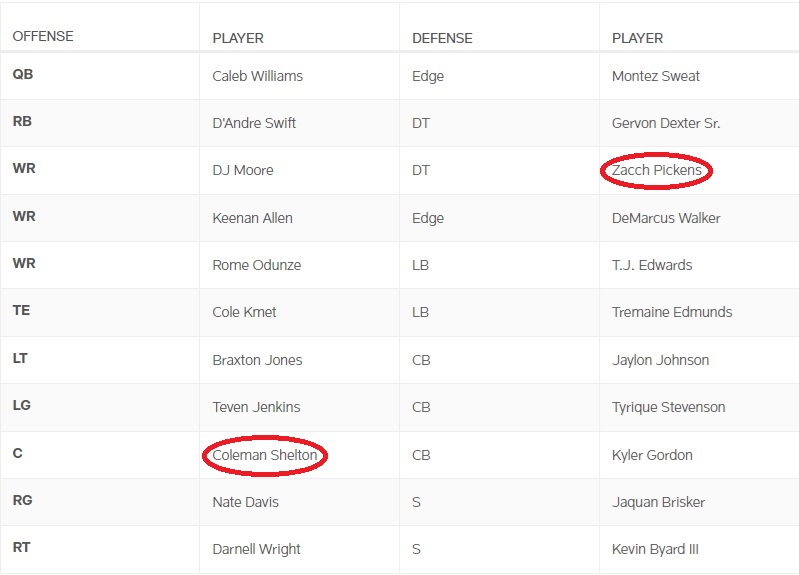Click Darnell Wright in the RT row

[x=256, y=549]
